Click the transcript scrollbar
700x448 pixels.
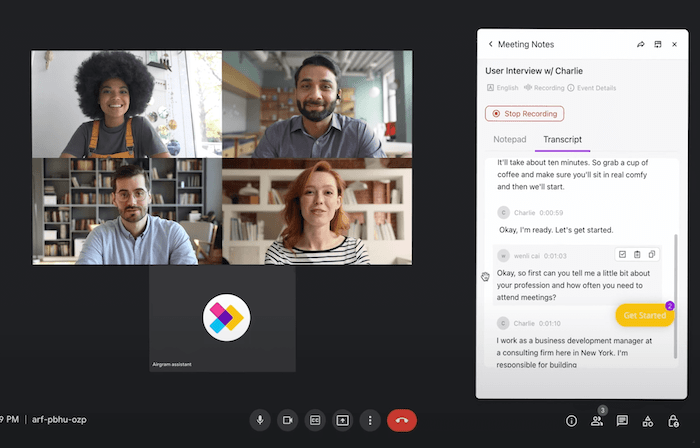(x=675, y=296)
